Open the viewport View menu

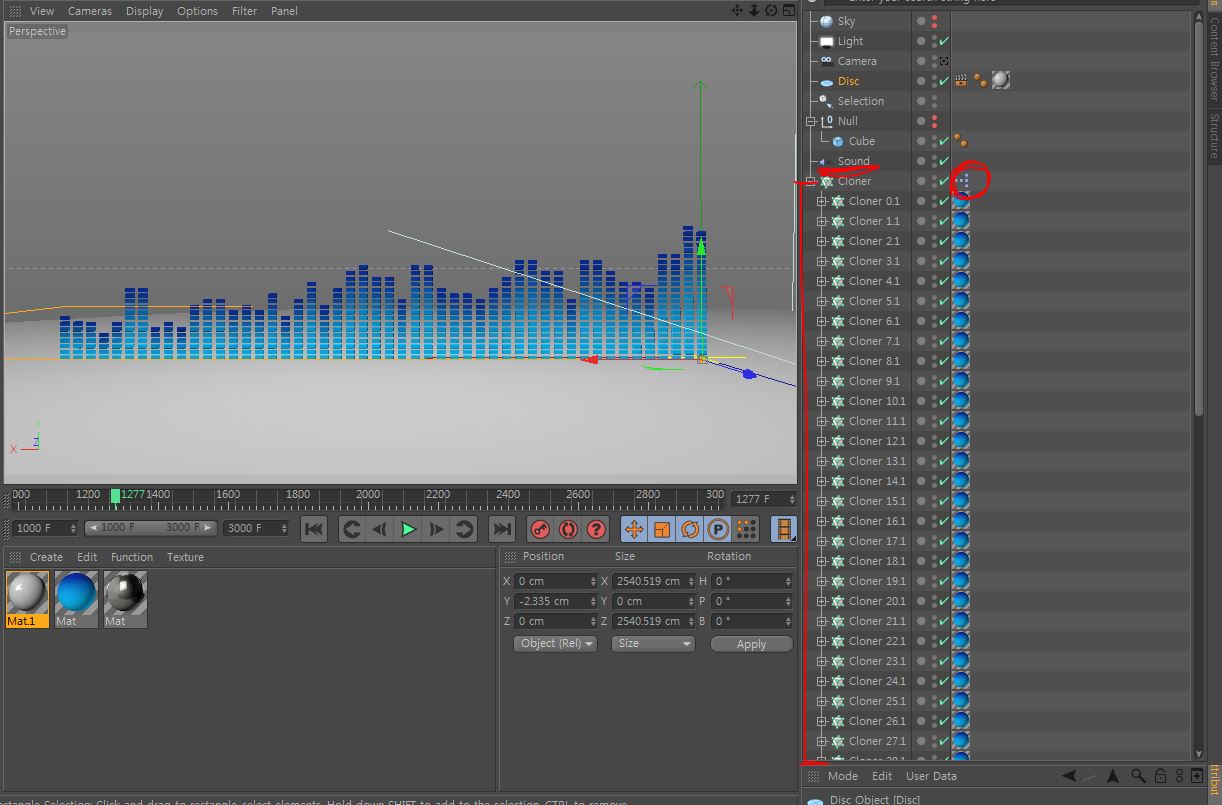pos(42,11)
